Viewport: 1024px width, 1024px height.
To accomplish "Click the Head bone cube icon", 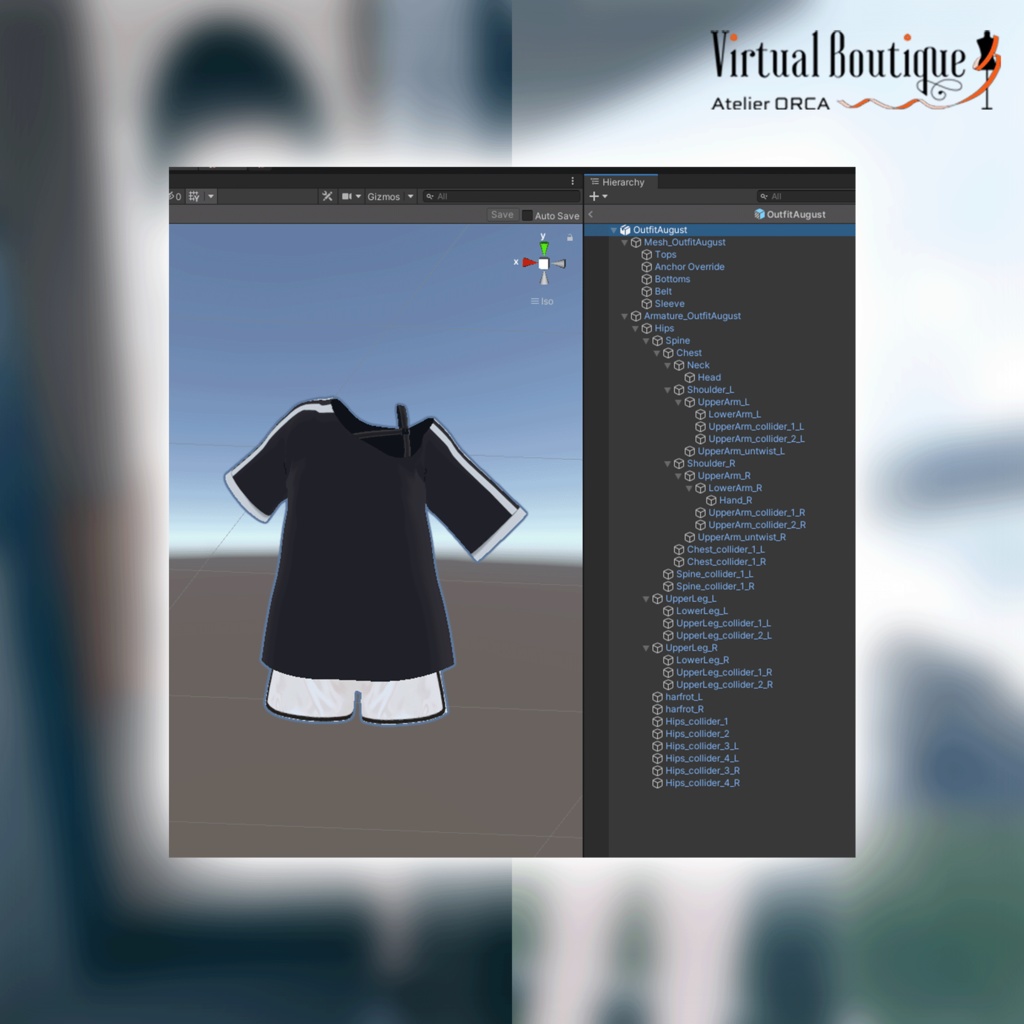I will tap(689, 377).
